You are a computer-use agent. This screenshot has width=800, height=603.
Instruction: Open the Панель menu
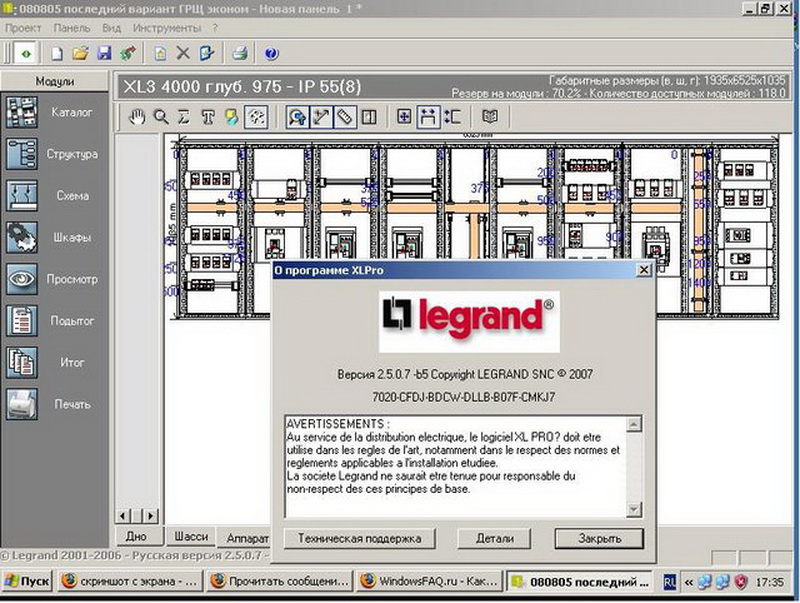(71, 28)
